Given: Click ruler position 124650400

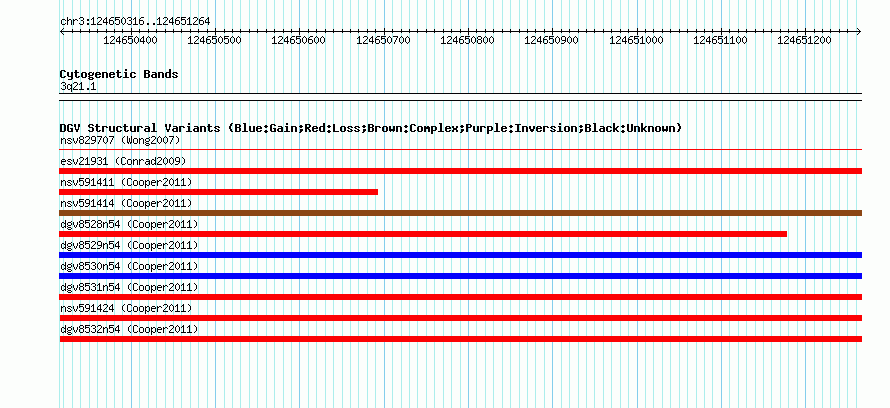Looking at the screenshot, I should [131, 40].
